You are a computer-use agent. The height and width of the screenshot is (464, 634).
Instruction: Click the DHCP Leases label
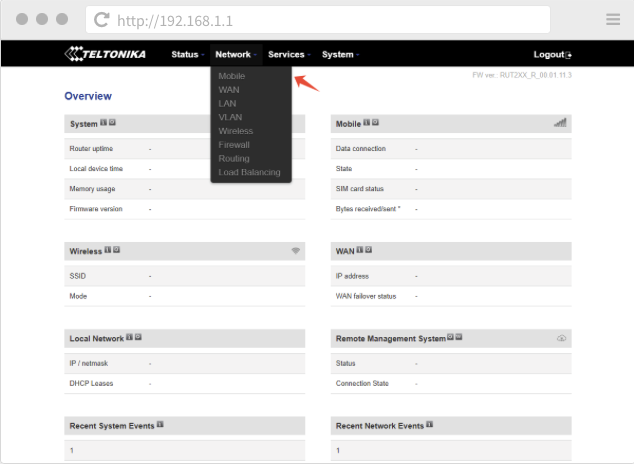click(x=91, y=384)
